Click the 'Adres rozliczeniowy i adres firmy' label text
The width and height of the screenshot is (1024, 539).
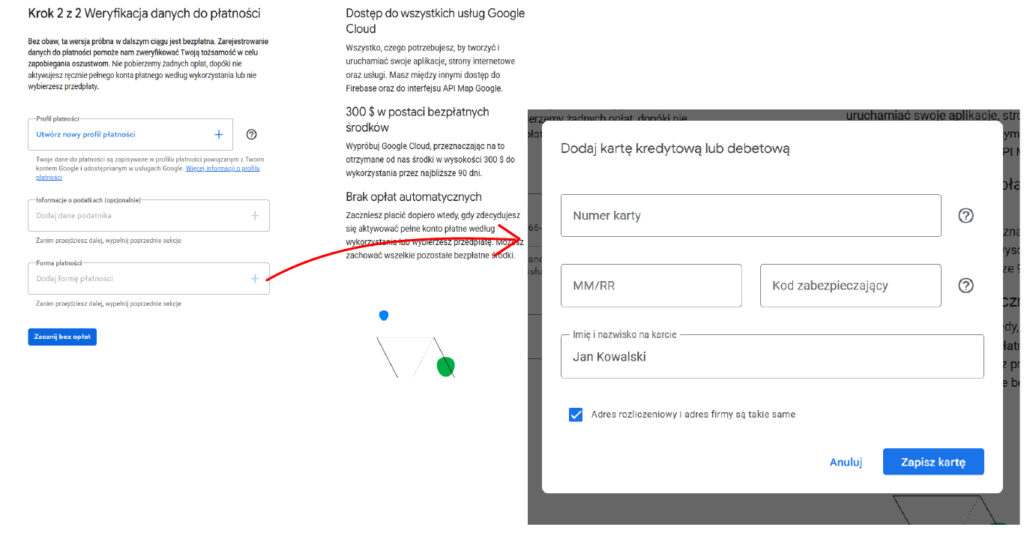click(692, 414)
